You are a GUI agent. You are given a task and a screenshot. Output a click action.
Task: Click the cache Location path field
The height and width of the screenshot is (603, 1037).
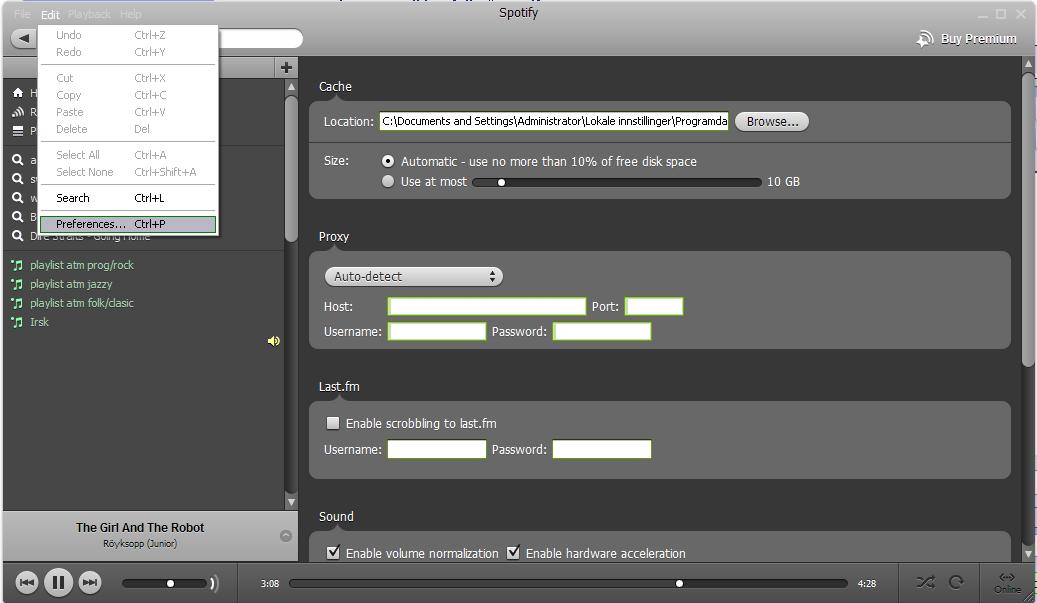point(554,121)
